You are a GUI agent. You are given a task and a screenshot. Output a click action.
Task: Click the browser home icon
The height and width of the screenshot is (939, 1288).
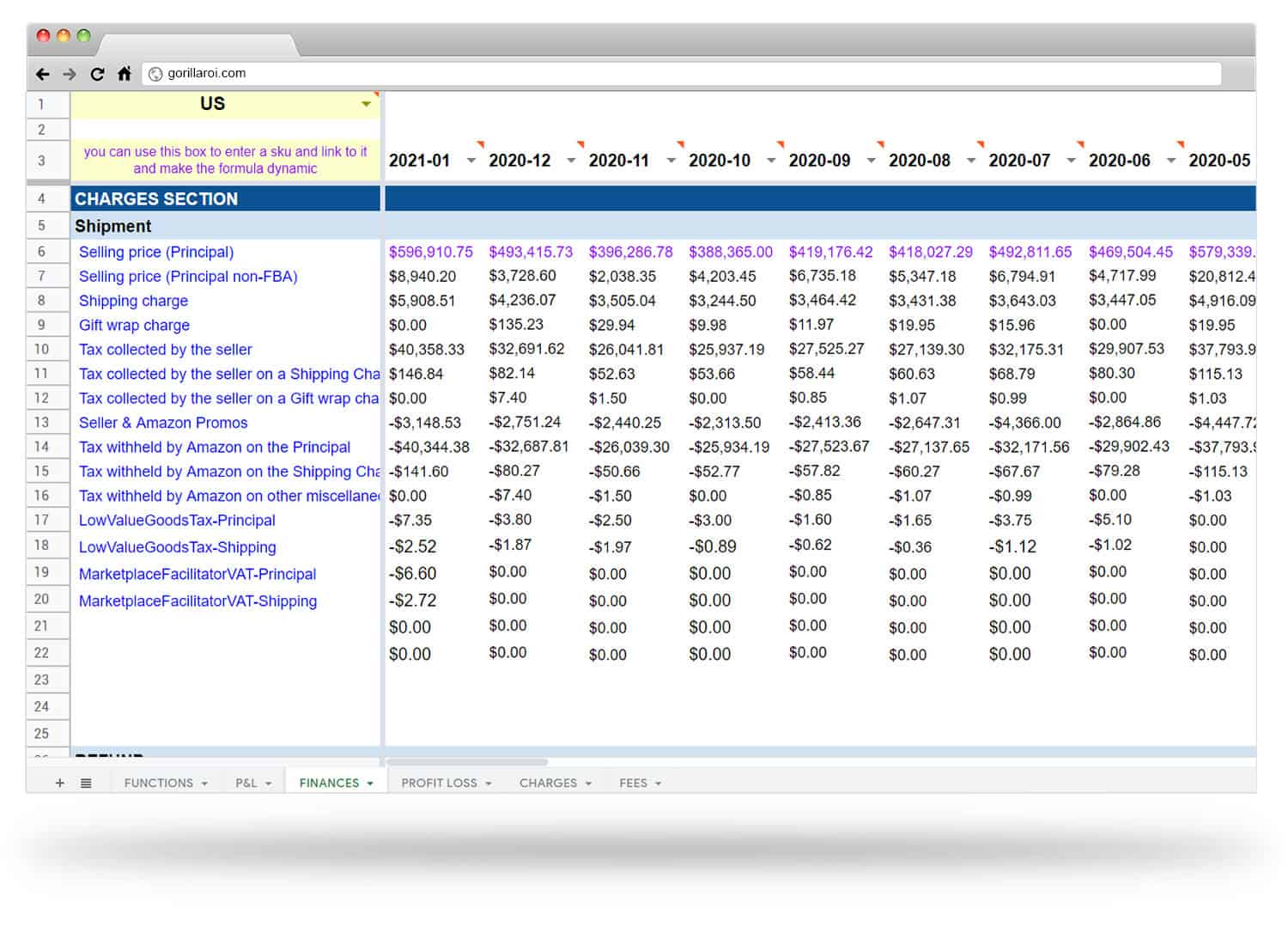(x=125, y=74)
